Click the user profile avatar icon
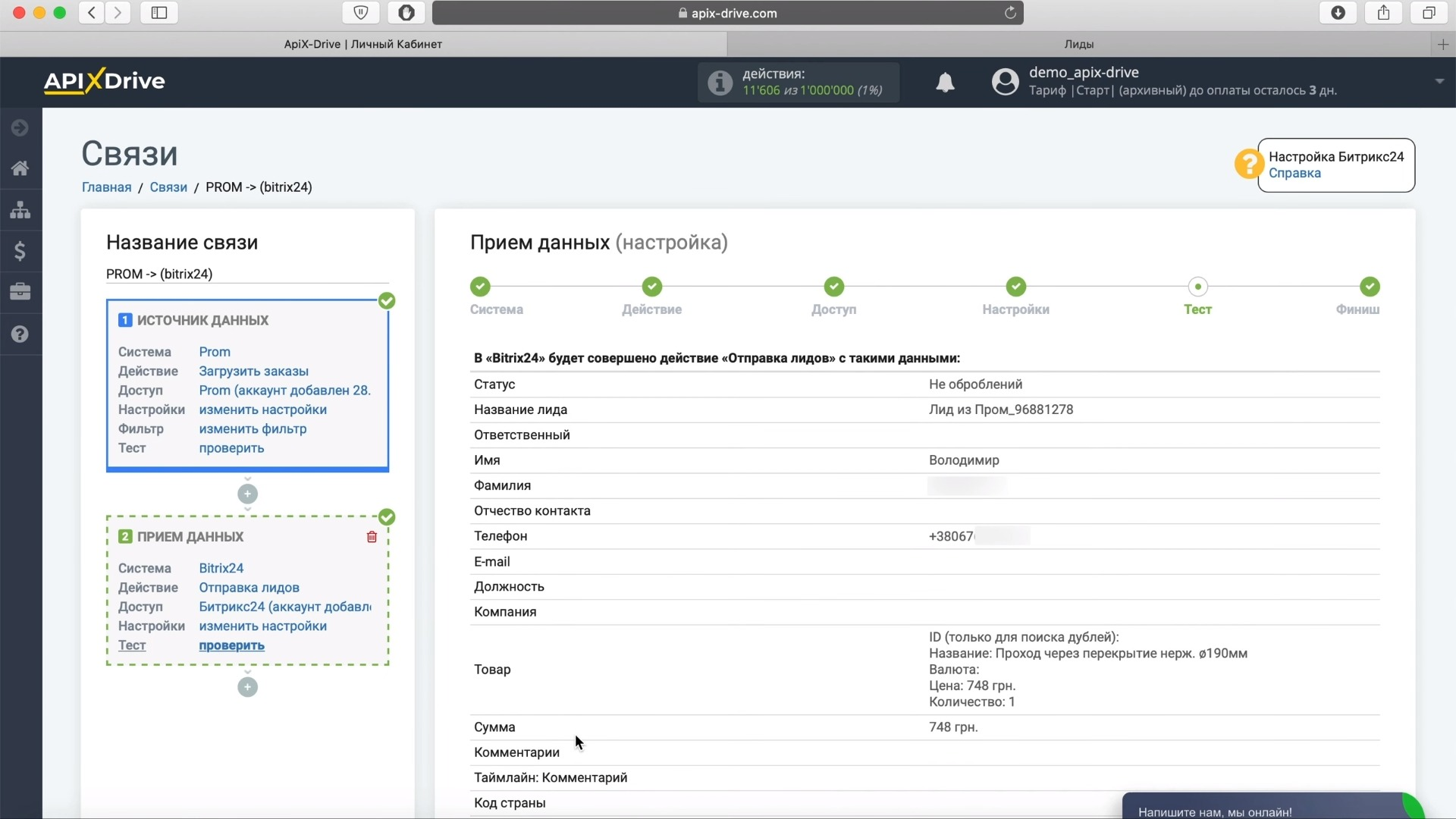Image resolution: width=1456 pixels, height=819 pixels. click(1005, 82)
